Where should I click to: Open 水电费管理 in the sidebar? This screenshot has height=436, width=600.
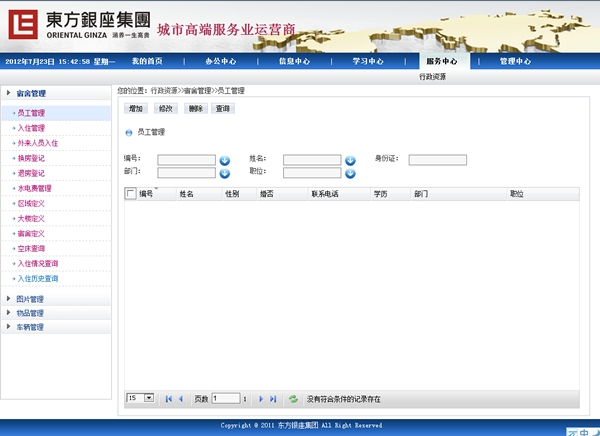pos(34,188)
